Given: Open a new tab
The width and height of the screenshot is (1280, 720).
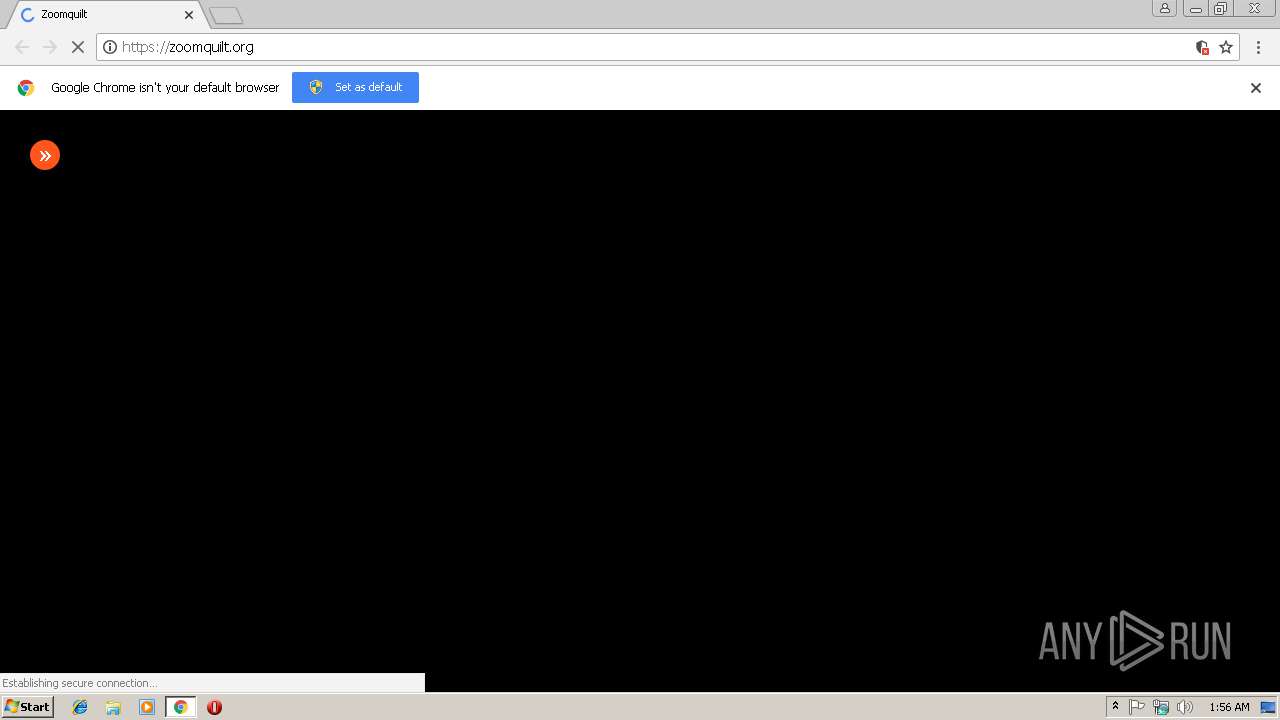Looking at the screenshot, I should tap(226, 16).
